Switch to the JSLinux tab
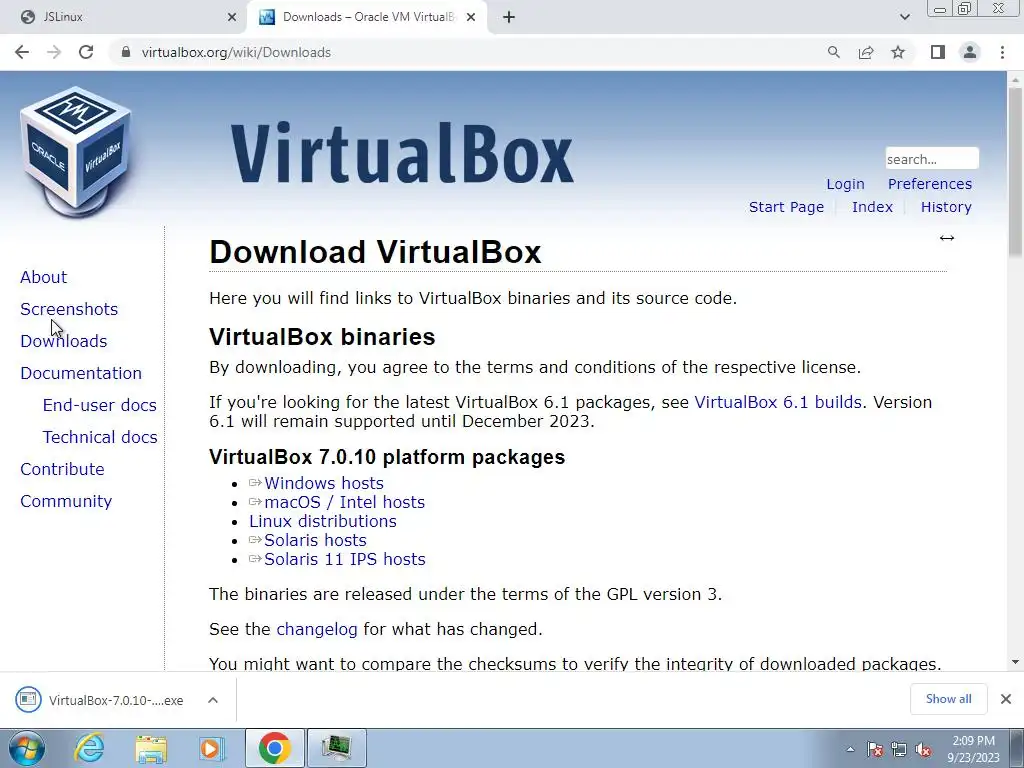Screen dimensions: 1024x768 [124, 18]
